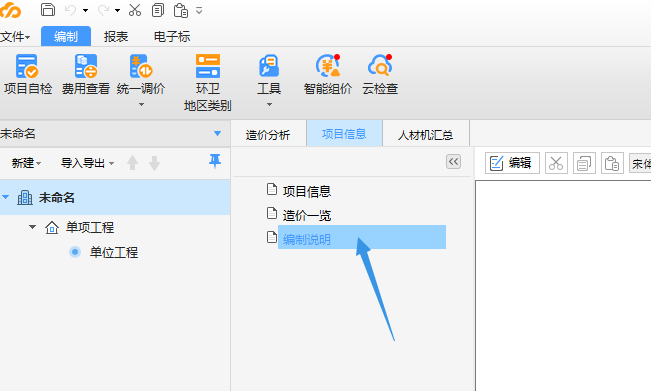Image resolution: width=651 pixels, height=391 pixels.
Task: Click the paste clipboard icon in title bar
Action: (181, 10)
